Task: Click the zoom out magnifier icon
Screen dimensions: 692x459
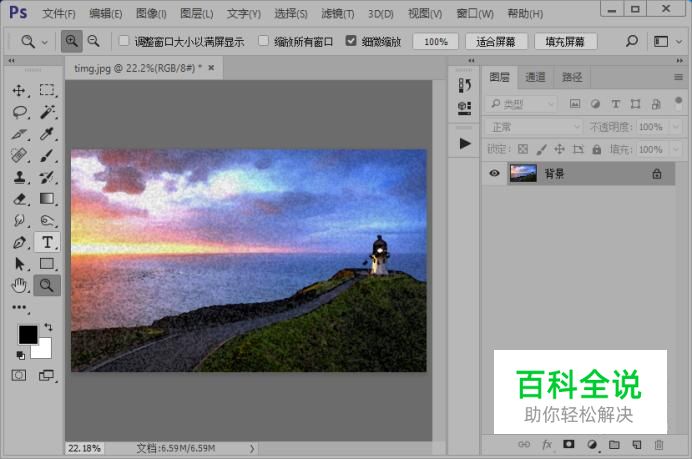Action: point(93,42)
